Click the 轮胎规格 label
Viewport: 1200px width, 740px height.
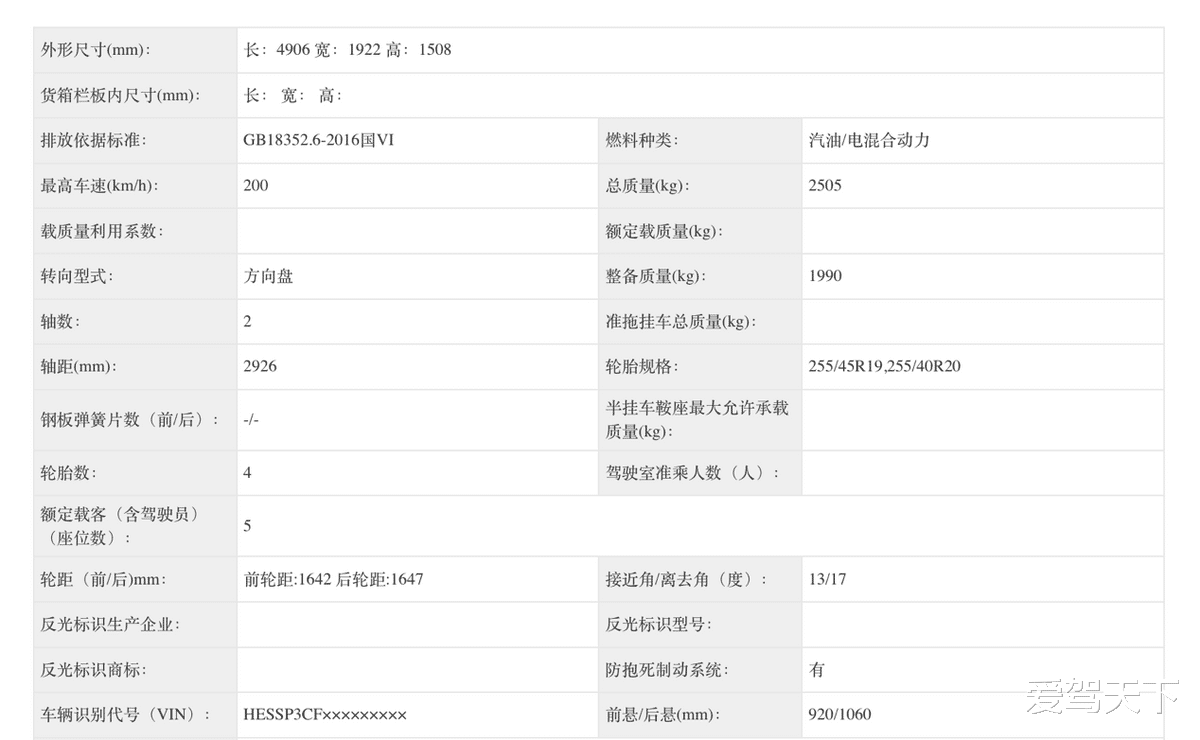642,367
